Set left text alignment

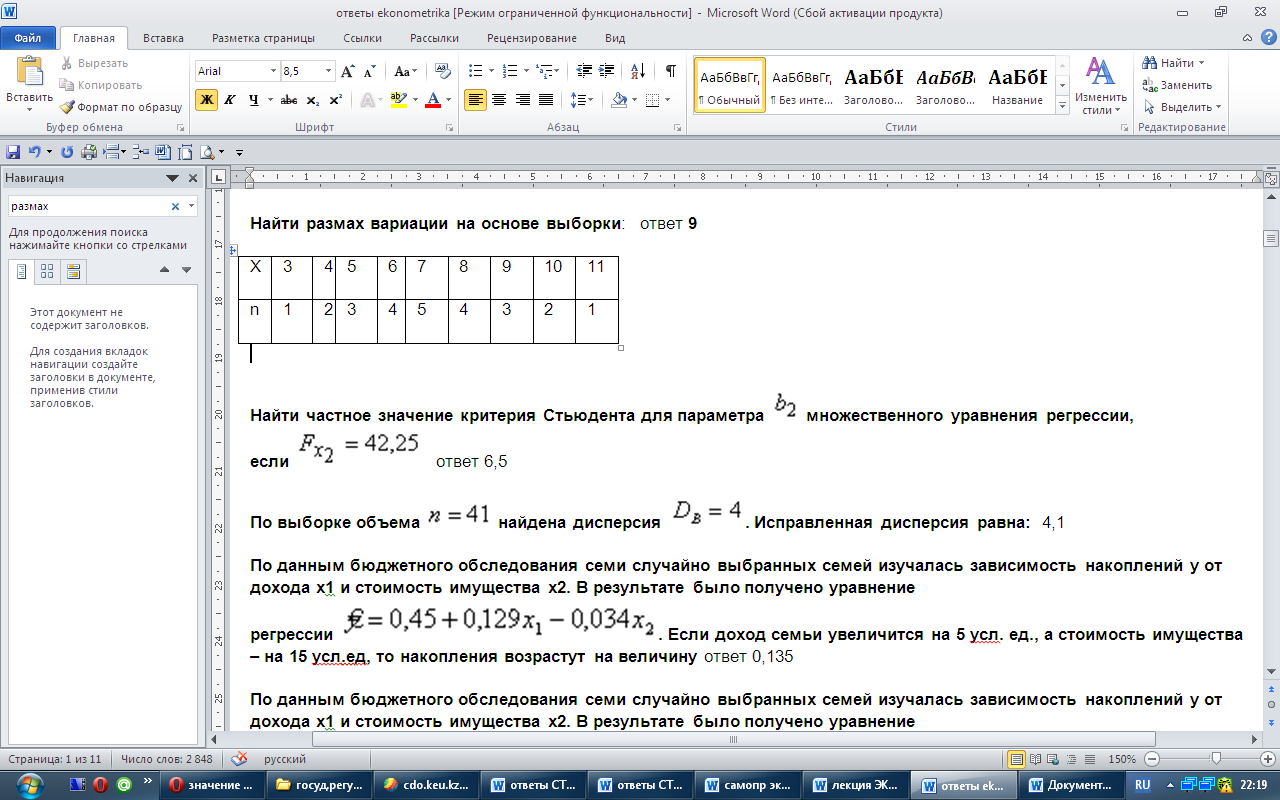click(x=475, y=100)
